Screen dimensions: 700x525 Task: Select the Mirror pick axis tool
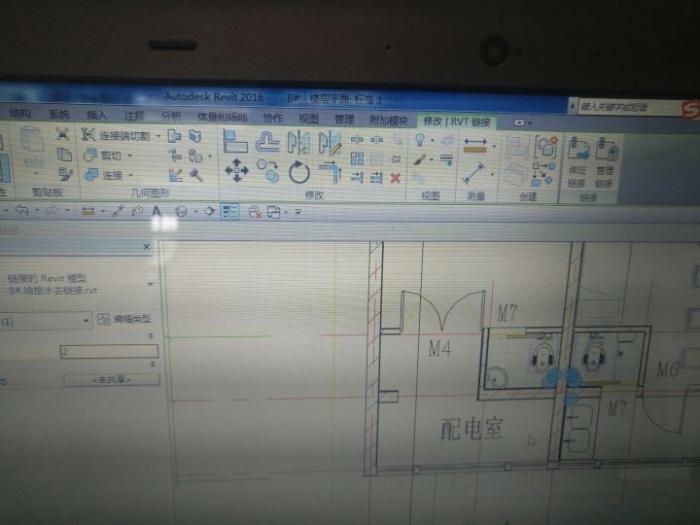299,142
